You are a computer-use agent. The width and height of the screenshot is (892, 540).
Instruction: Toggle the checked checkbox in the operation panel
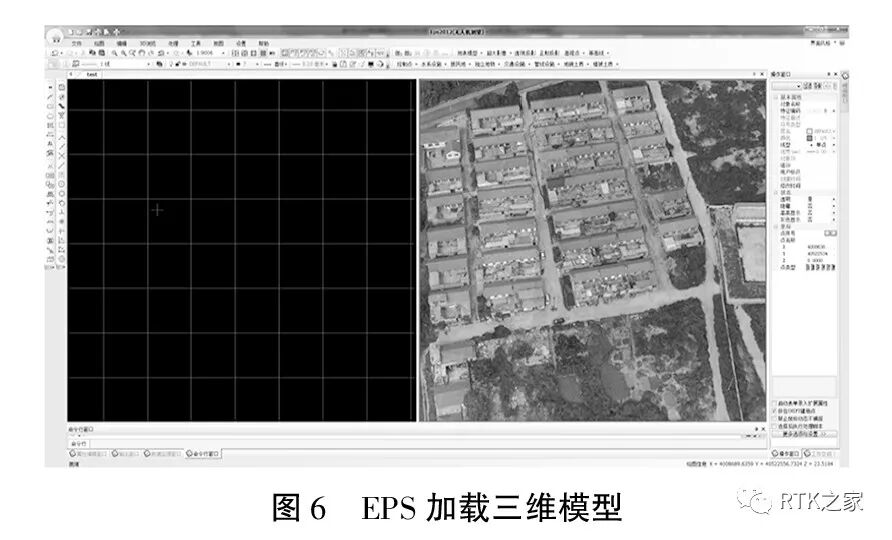coord(774,411)
